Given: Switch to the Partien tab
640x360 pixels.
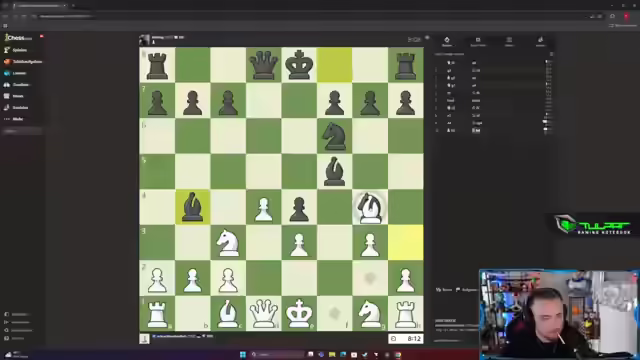Looking at the screenshot, I should point(509,41).
